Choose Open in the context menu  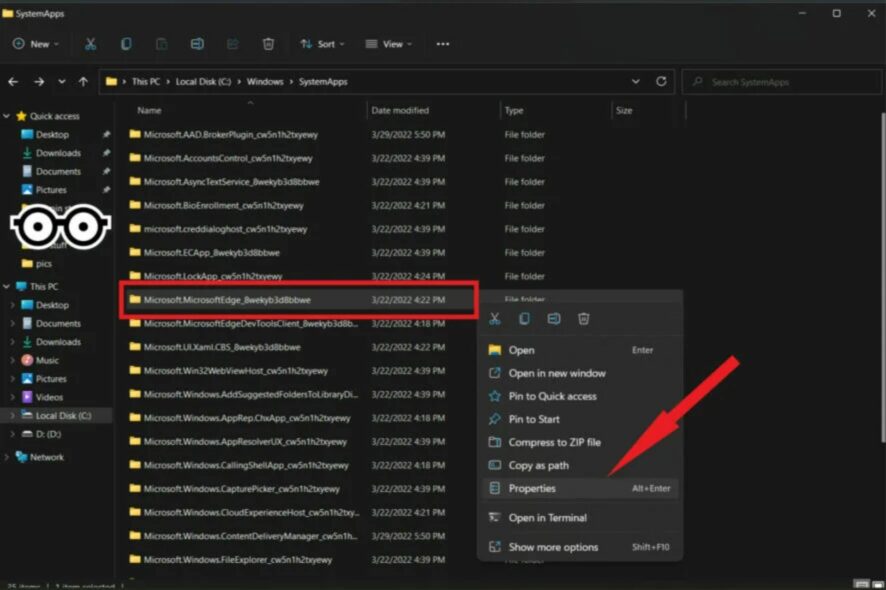pos(580,350)
